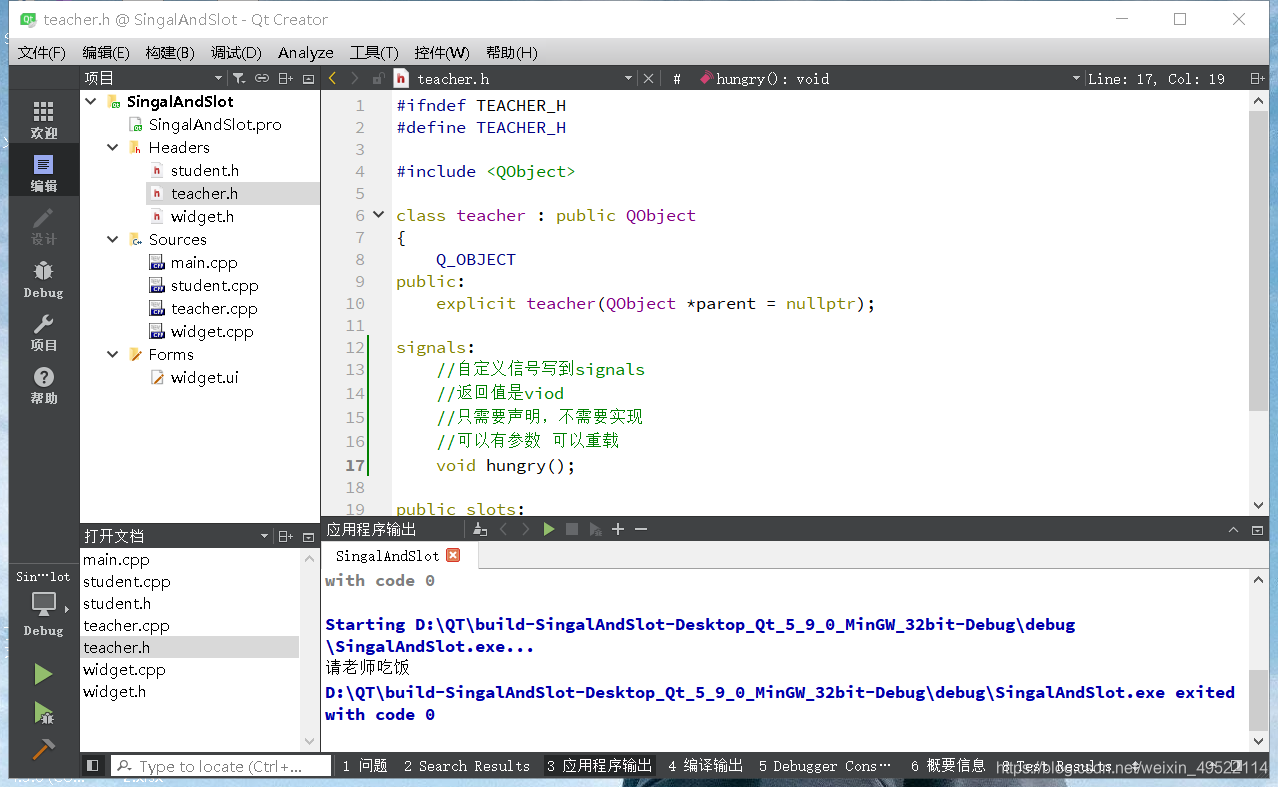Open the 项目 (Projects) mode with wrench icon
Screen dimensions: 1278x787
pyautogui.click(x=43, y=332)
